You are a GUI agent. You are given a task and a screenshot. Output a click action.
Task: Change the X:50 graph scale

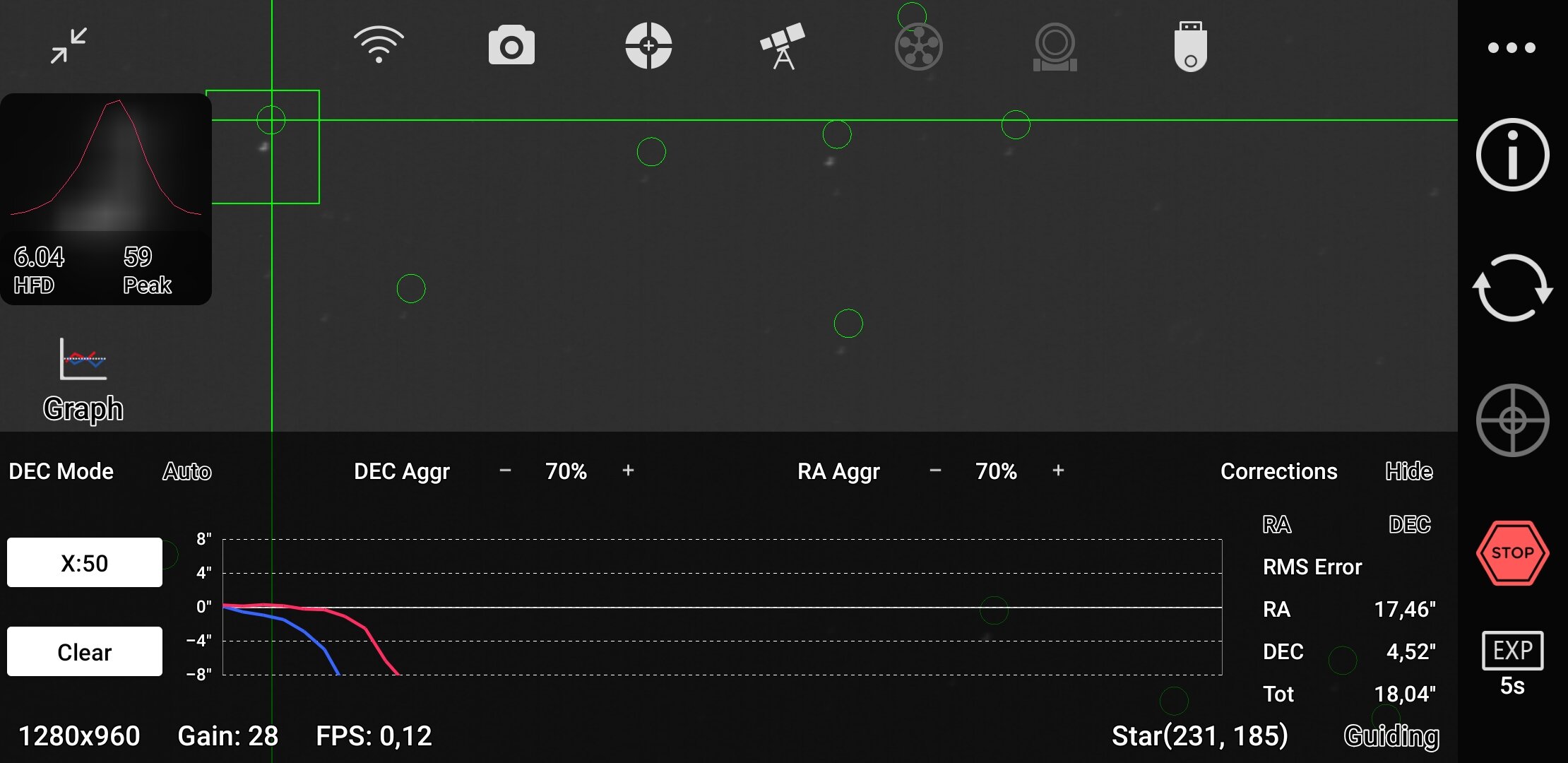85,562
